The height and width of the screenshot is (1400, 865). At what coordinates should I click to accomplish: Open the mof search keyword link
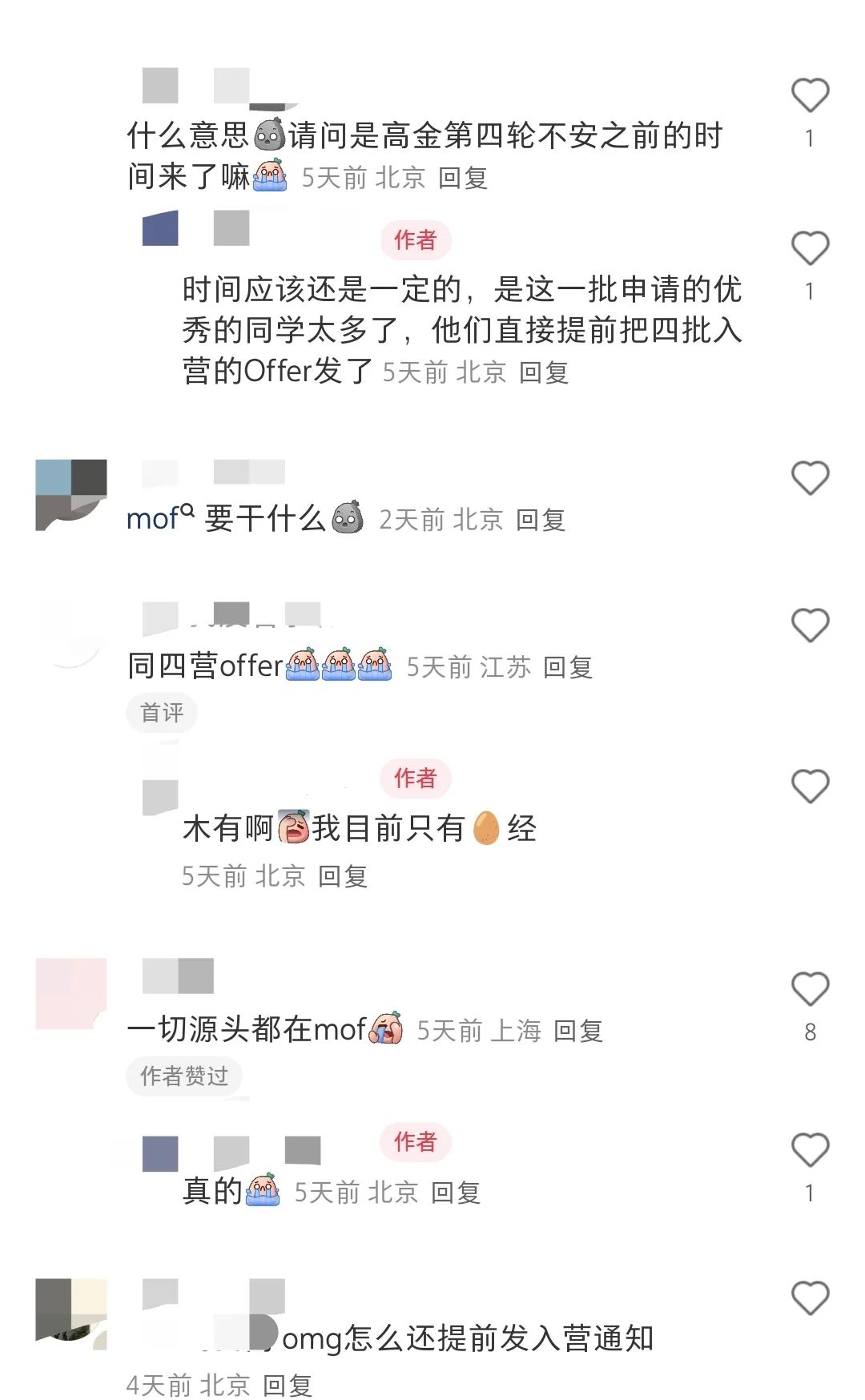[x=160, y=518]
